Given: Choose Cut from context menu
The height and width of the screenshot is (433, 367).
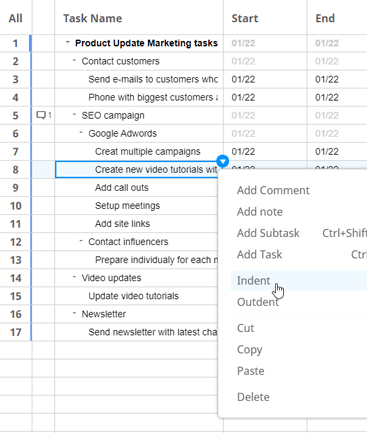Looking at the screenshot, I should (x=245, y=328).
